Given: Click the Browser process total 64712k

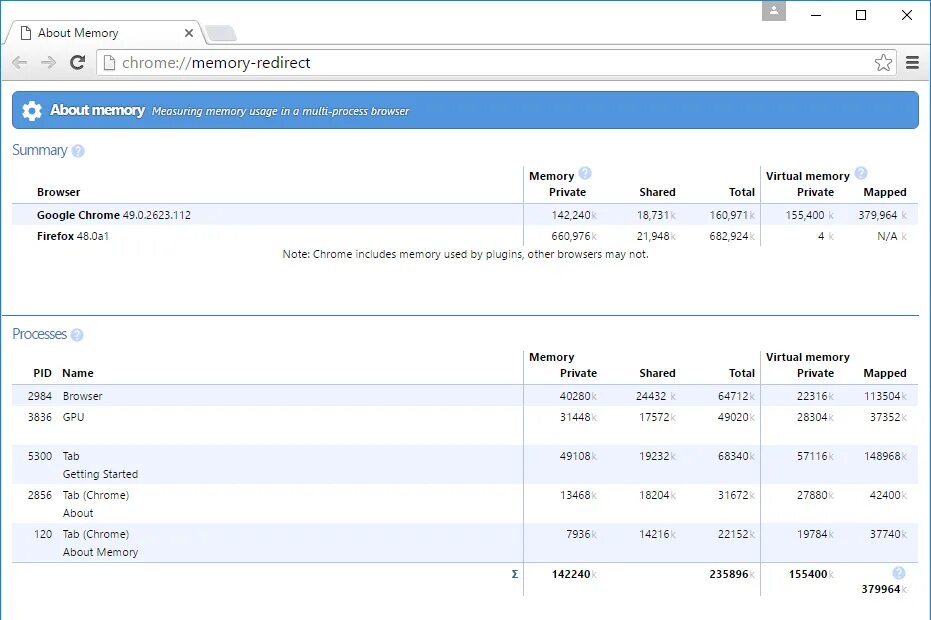Looking at the screenshot, I should pyautogui.click(x=736, y=396).
